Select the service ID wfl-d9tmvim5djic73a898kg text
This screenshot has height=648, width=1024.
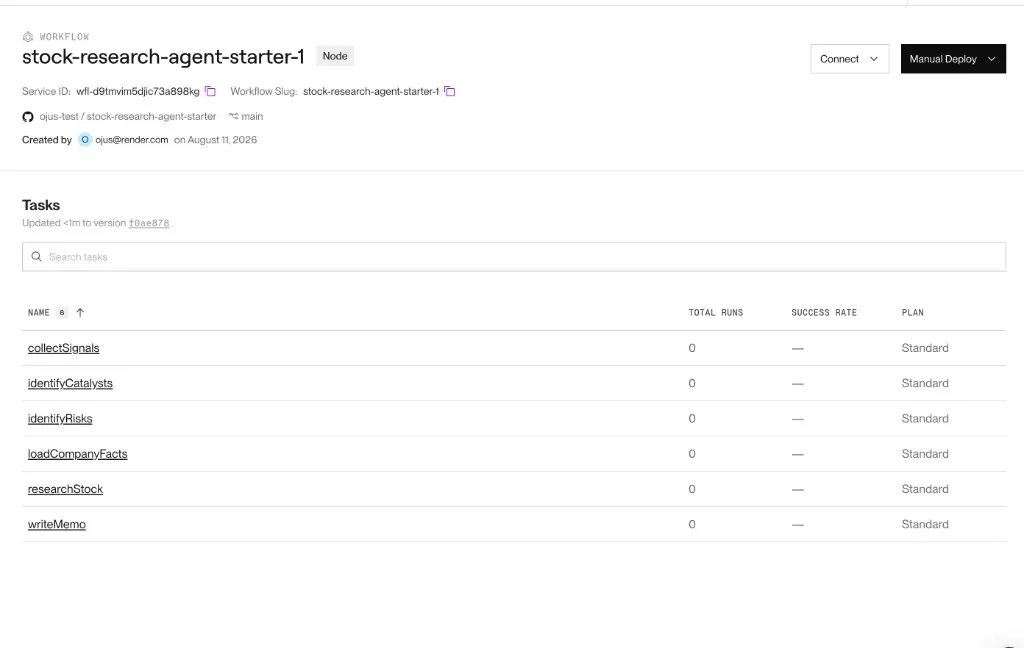[138, 91]
